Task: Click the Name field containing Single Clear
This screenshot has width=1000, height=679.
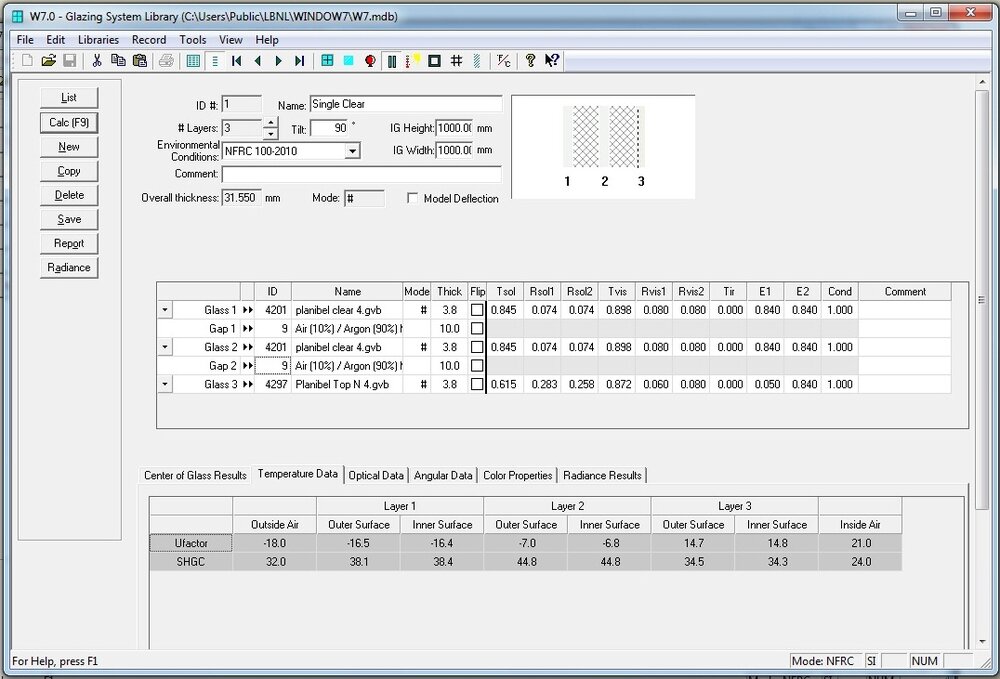Action: [405, 104]
